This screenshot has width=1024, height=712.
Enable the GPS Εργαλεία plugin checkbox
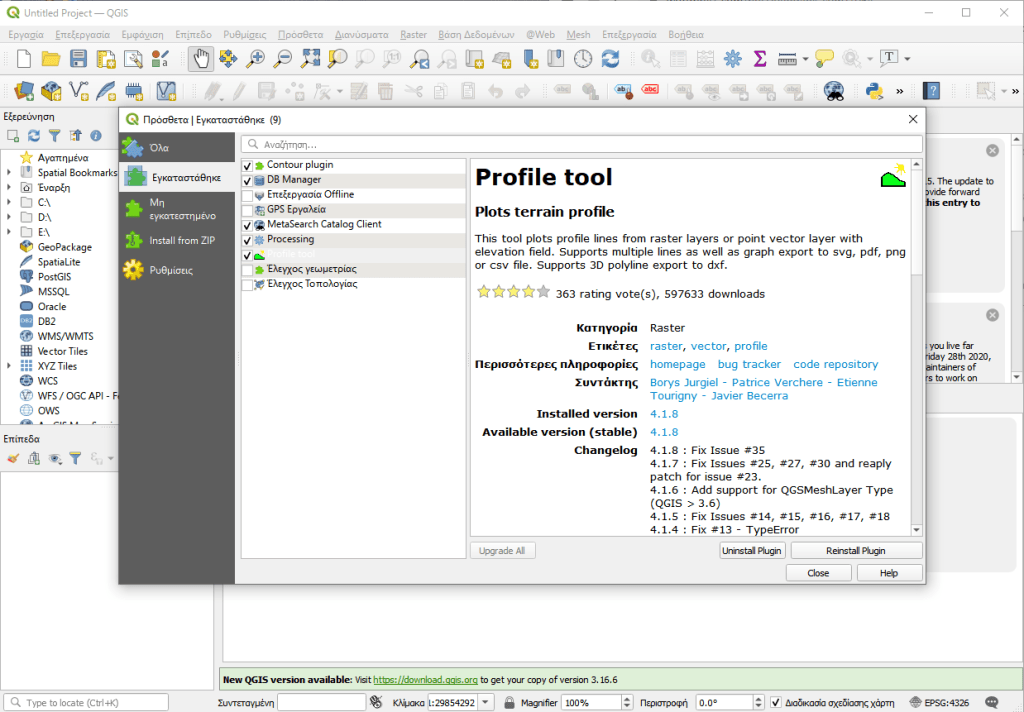247,210
